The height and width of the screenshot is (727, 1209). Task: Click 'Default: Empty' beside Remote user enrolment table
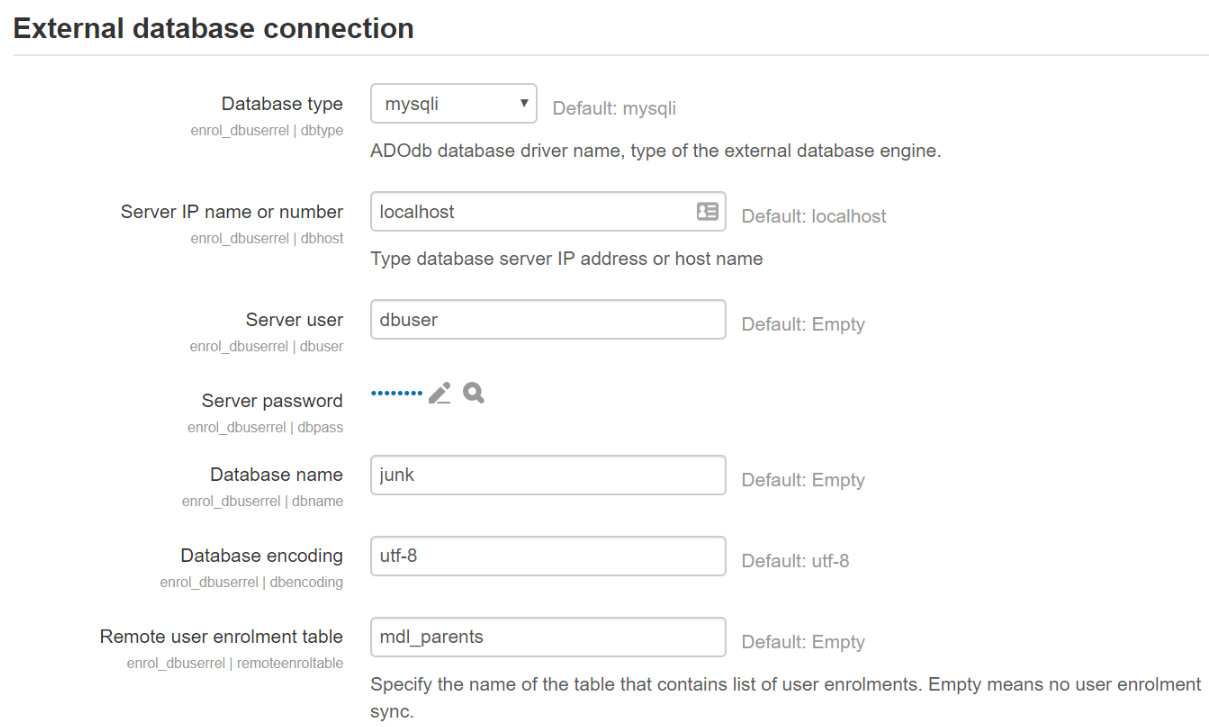[x=803, y=642]
